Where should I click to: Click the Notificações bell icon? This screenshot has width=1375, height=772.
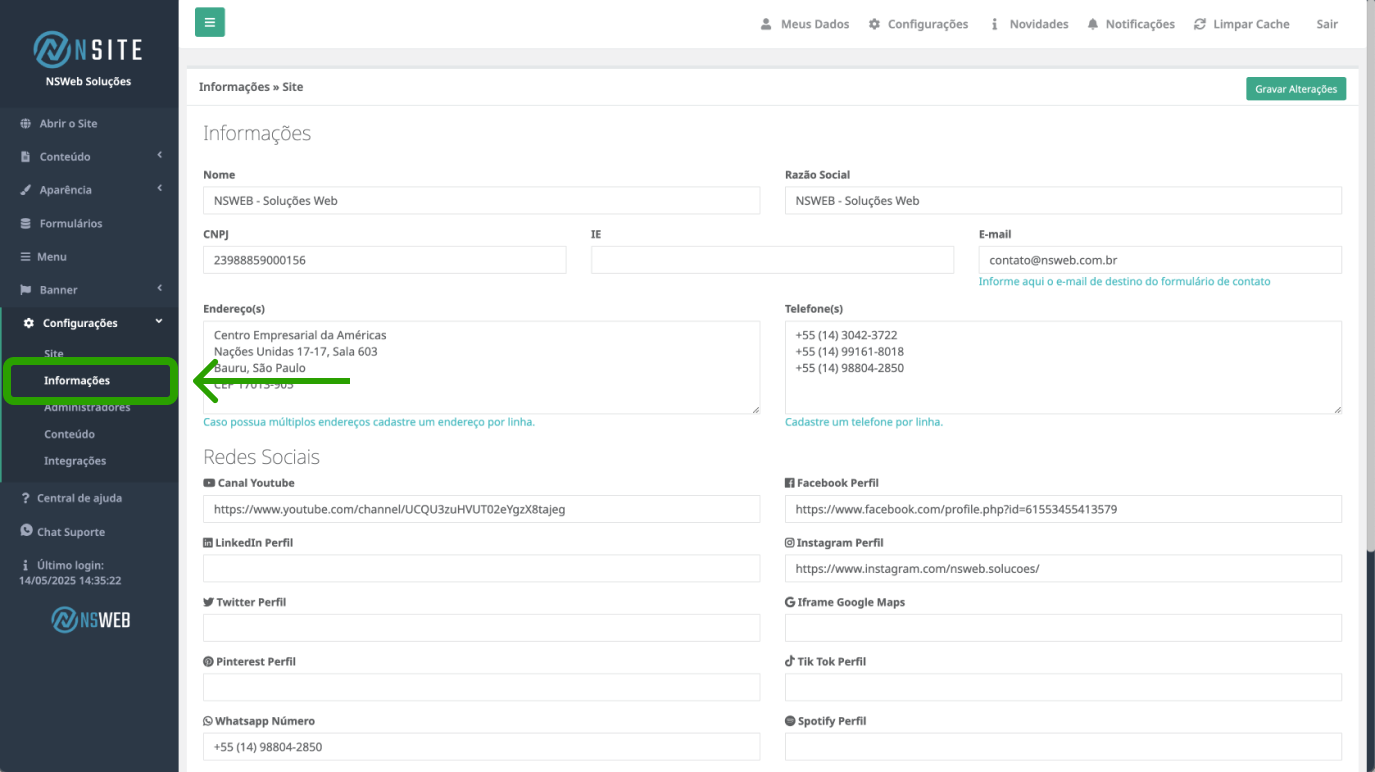pyautogui.click(x=1093, y=24)
